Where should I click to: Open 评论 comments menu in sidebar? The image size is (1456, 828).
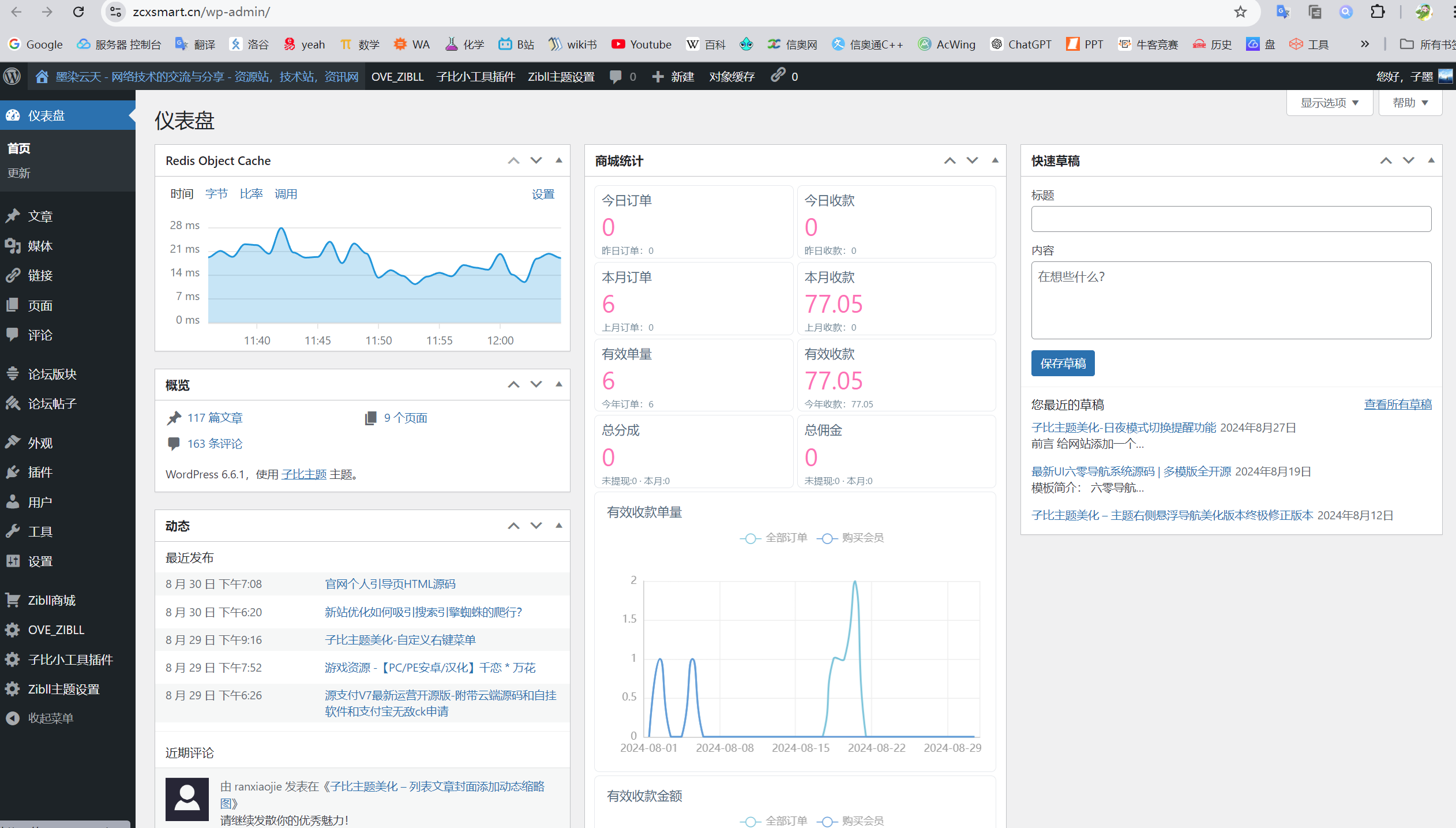[67, 335]
